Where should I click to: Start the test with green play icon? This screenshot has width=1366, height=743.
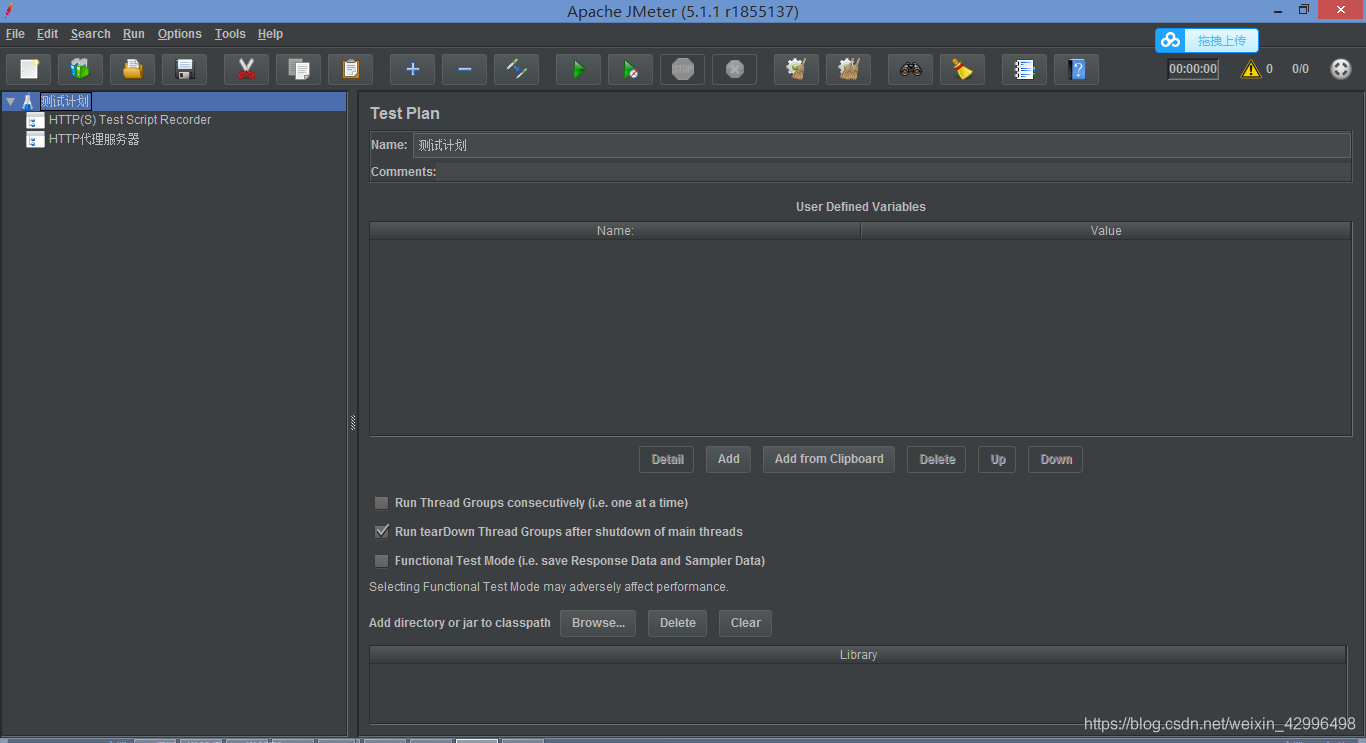tap(579, 69)
